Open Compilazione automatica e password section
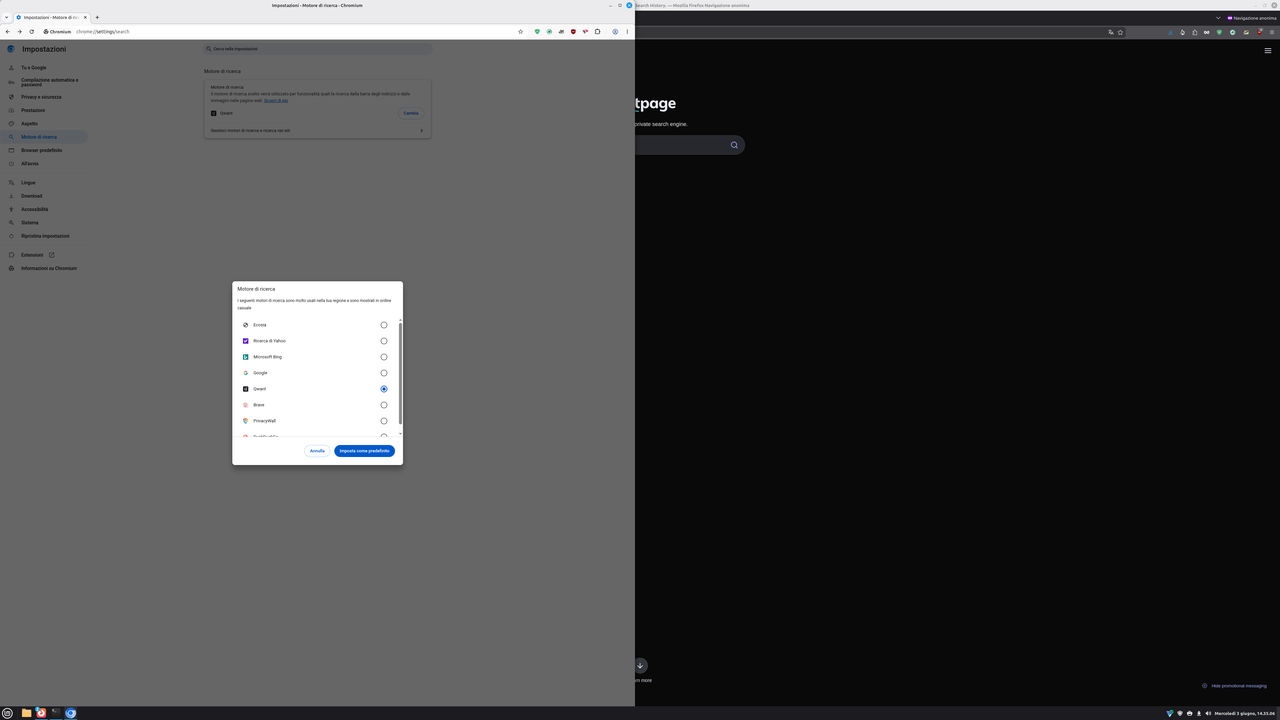 [49, 82]
